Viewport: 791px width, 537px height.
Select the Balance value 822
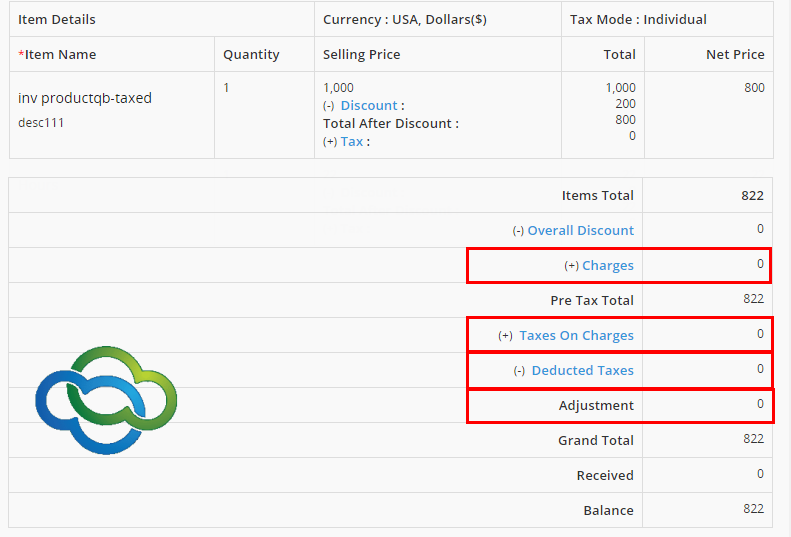tap(753, 509)
